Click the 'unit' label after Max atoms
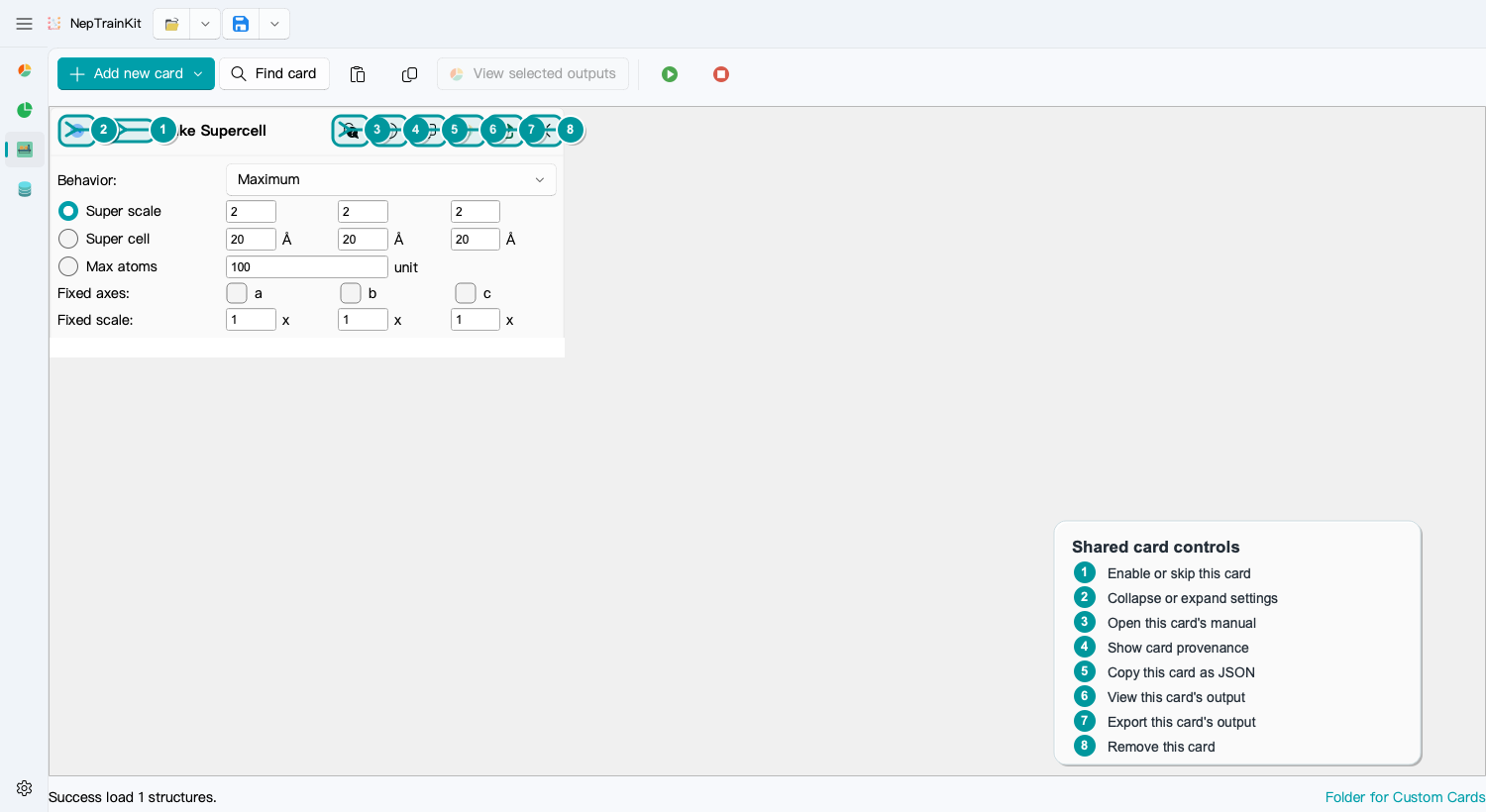1486x812 pixels. pos(406,267)
